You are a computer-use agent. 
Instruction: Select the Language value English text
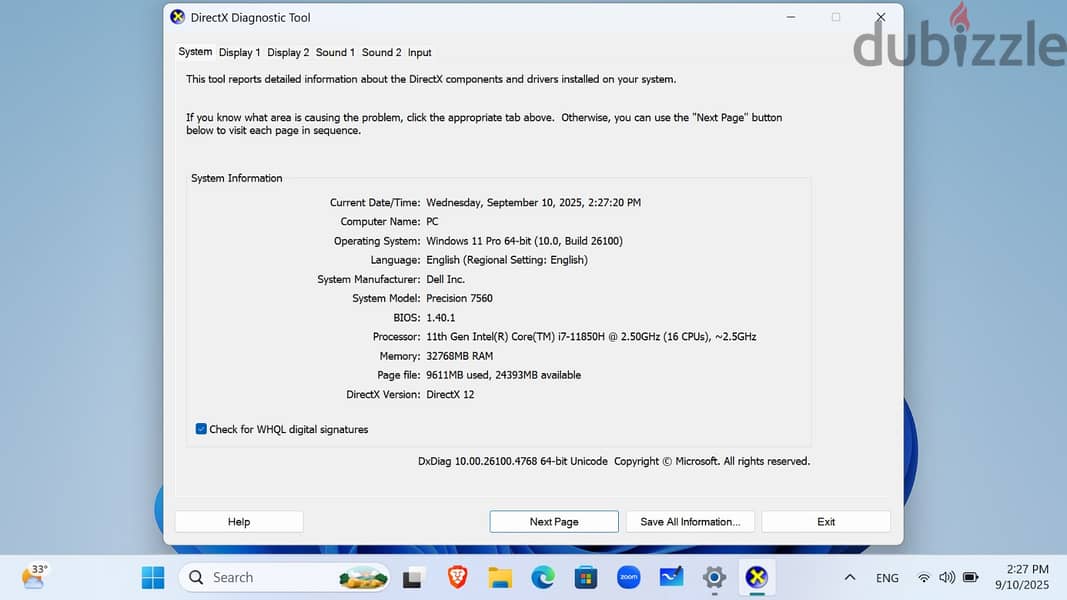(507, 260)
